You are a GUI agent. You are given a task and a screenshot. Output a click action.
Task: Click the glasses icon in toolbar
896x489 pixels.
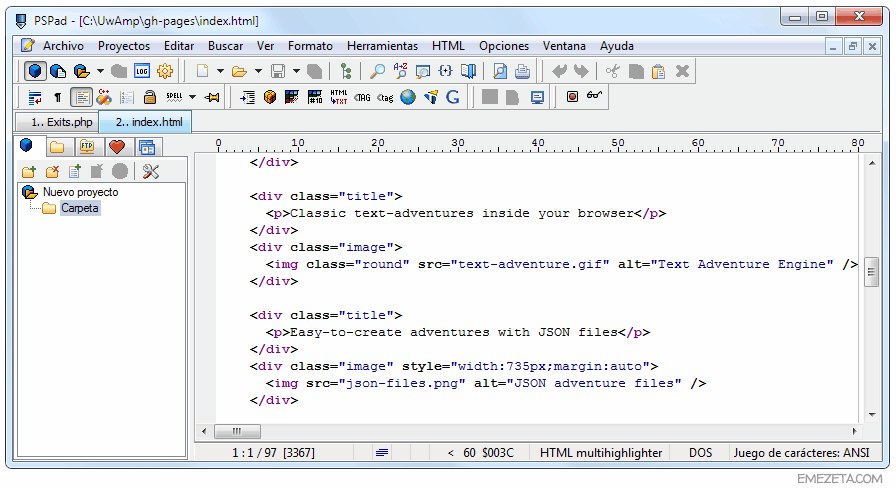point(594,95)
